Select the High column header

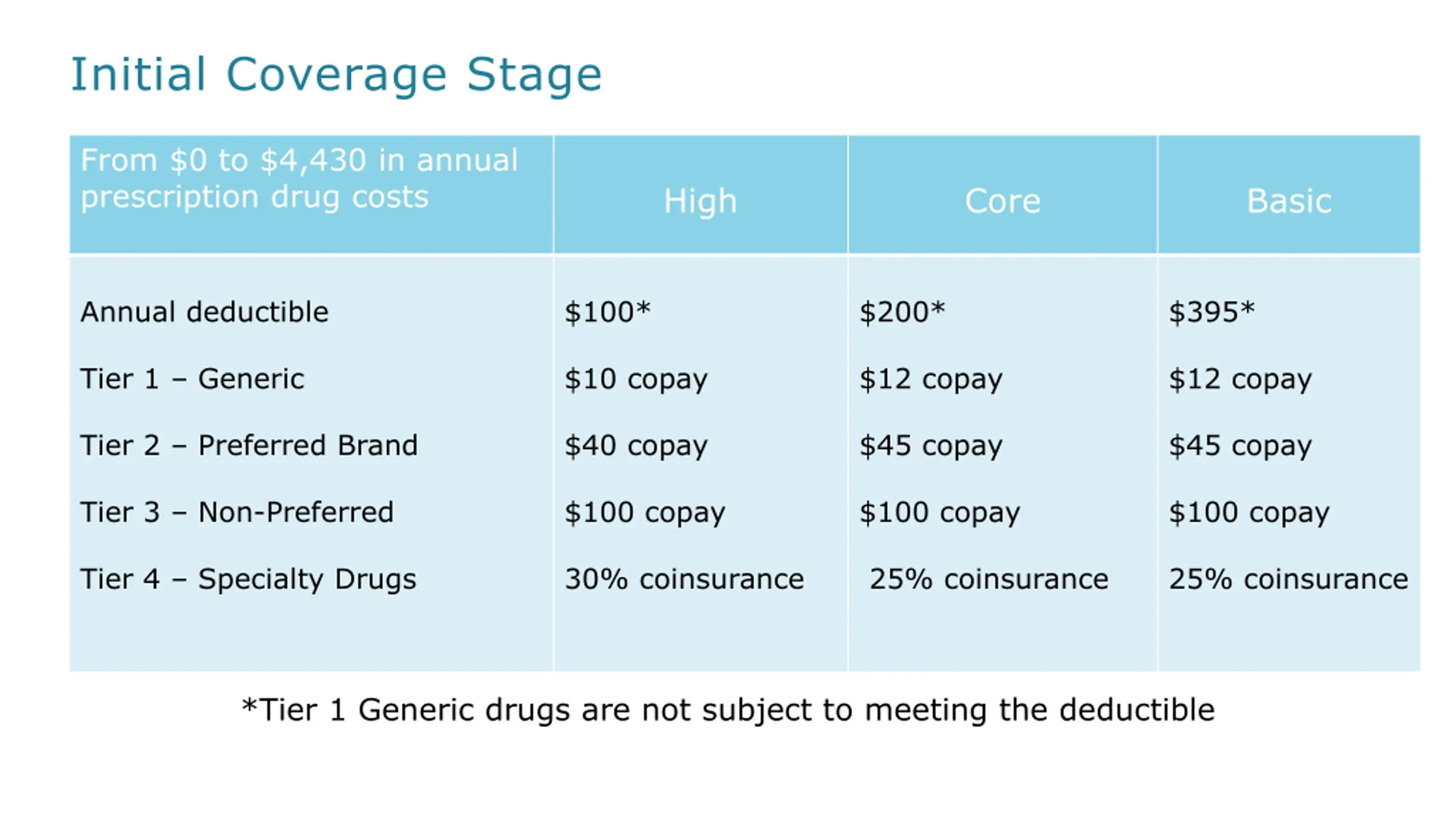point(700,201)
